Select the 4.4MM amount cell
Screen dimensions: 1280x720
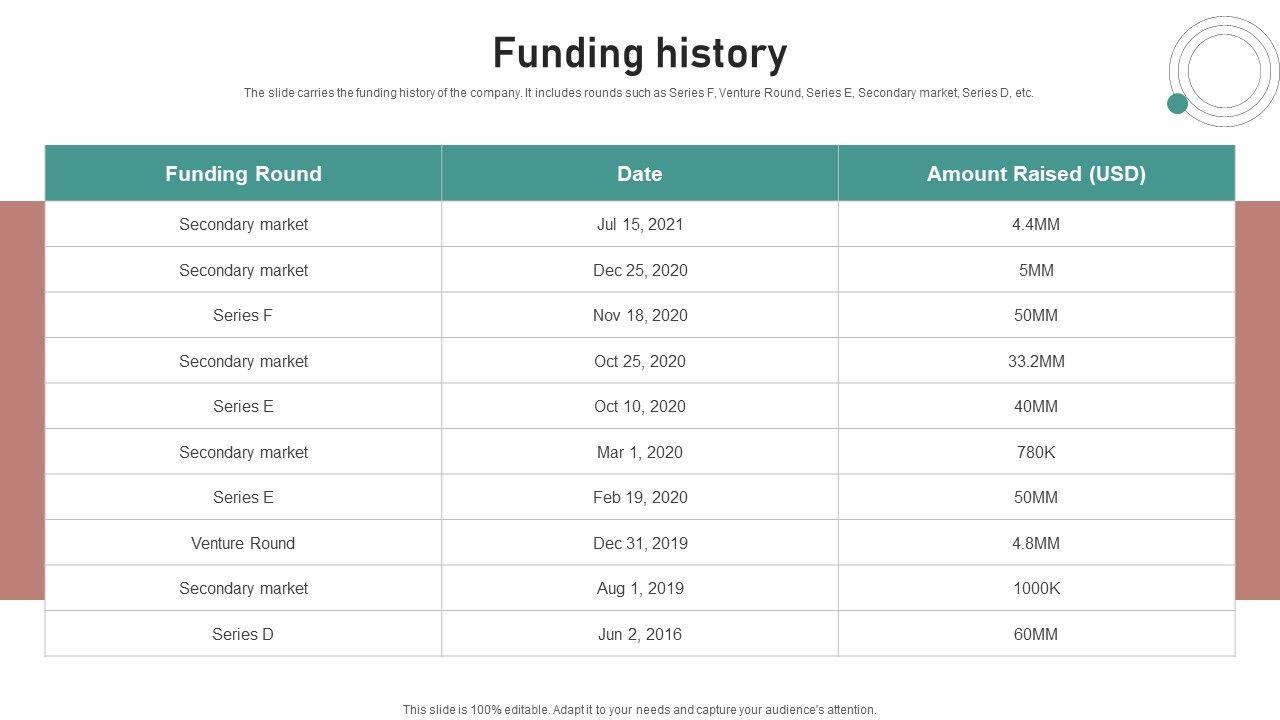(x=1036, y=224)
